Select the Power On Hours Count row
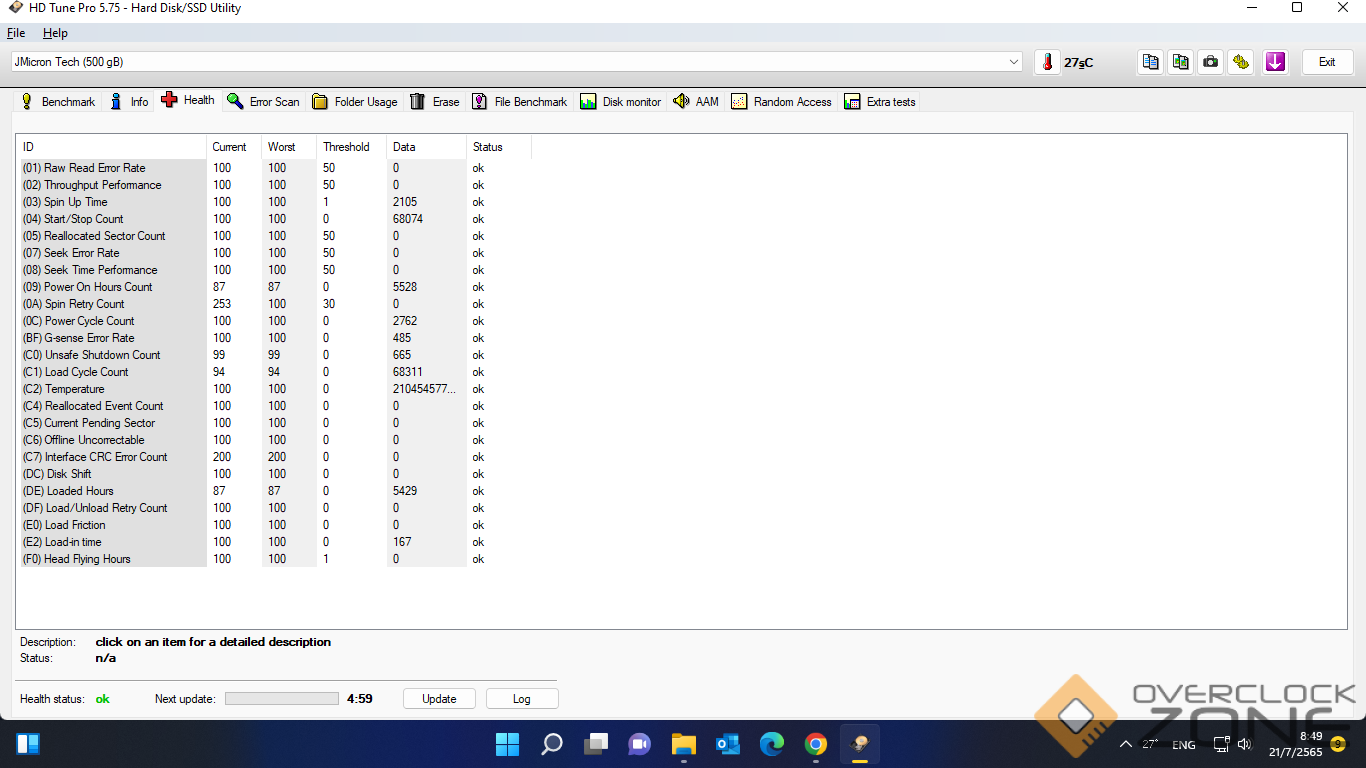This screenshot has height=768, width=1366. [276, 287]
